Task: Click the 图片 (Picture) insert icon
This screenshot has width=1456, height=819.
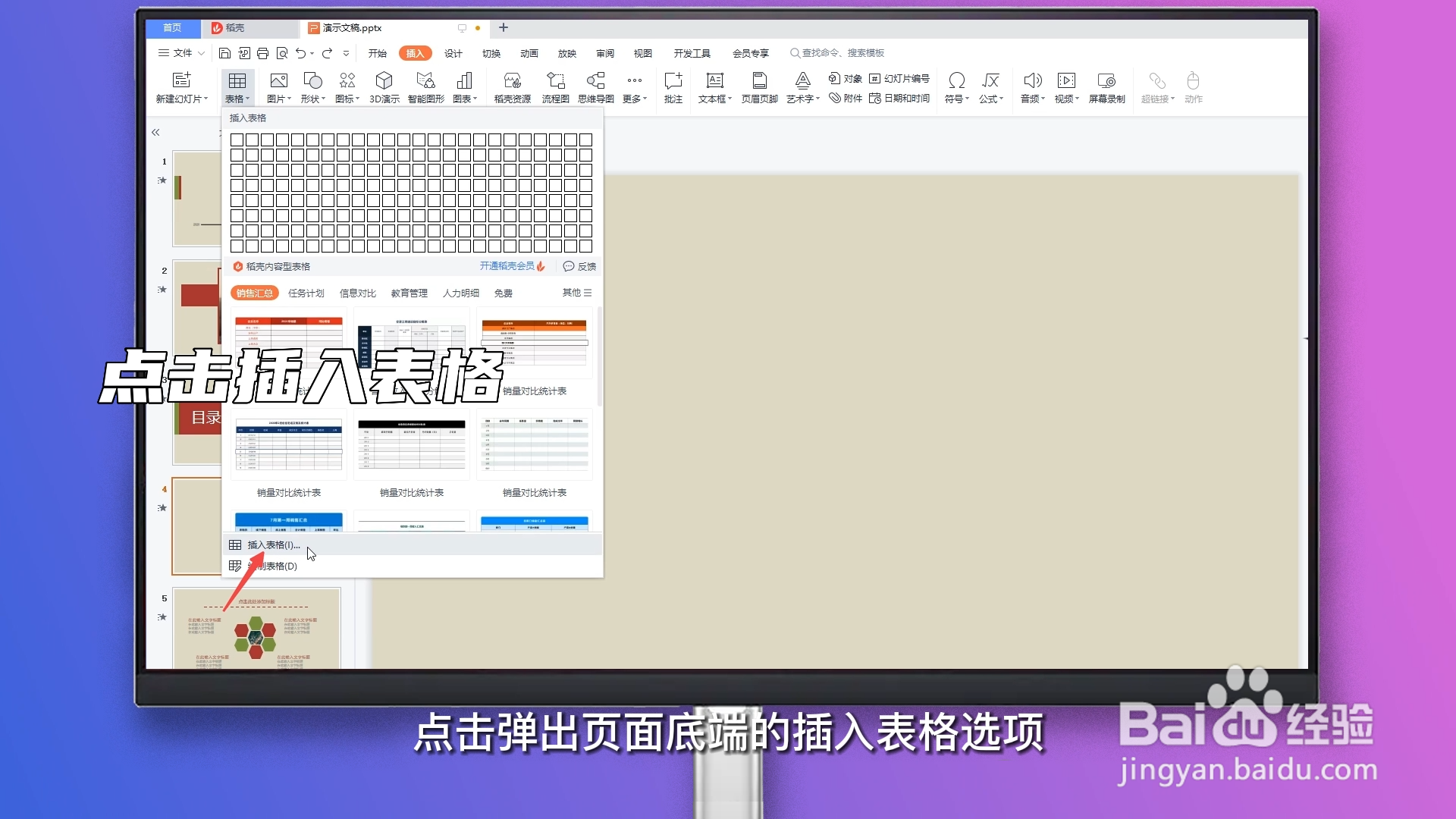Action: click(x=278, y=81)
